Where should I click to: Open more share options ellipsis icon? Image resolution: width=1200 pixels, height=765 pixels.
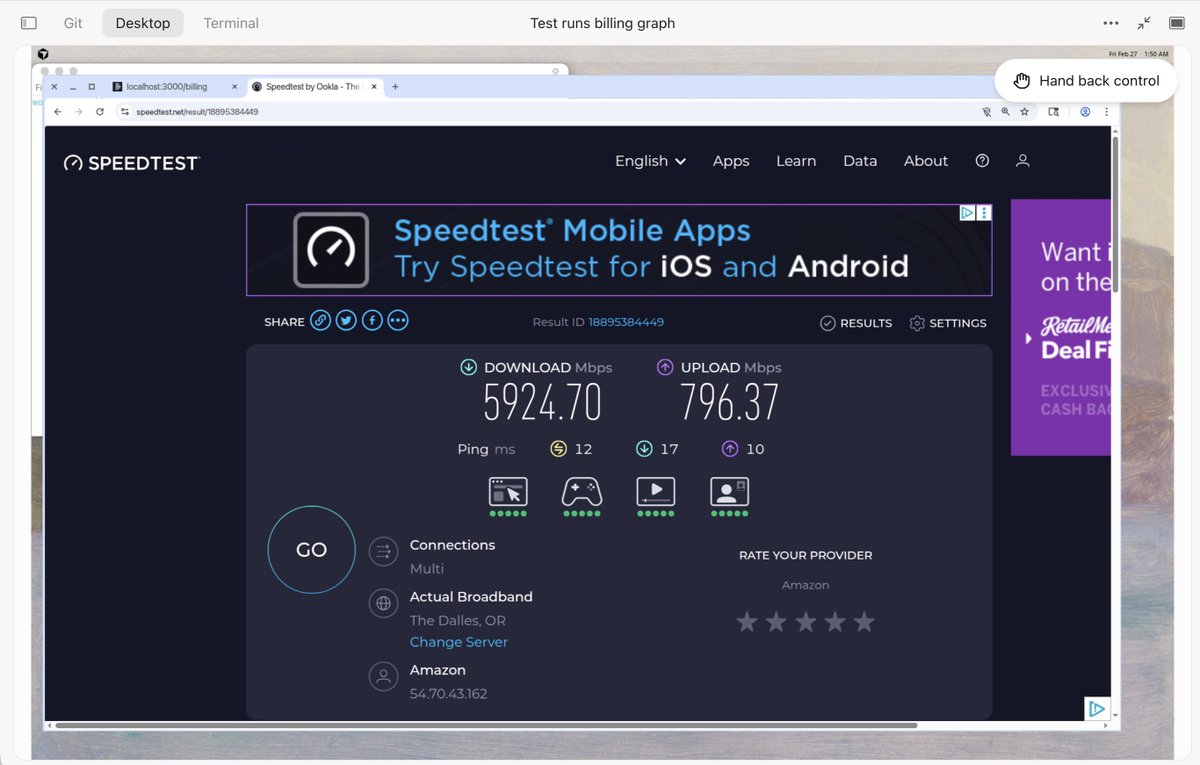pyautogui.click(x=398, y=321)
